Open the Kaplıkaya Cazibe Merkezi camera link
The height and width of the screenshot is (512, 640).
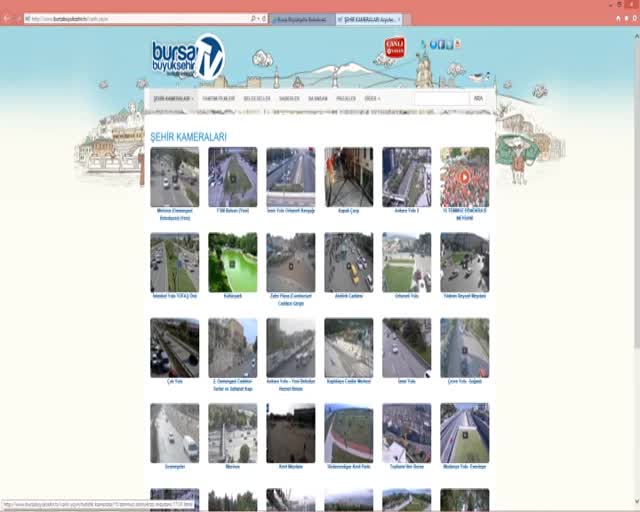click(x=349, y=381)
